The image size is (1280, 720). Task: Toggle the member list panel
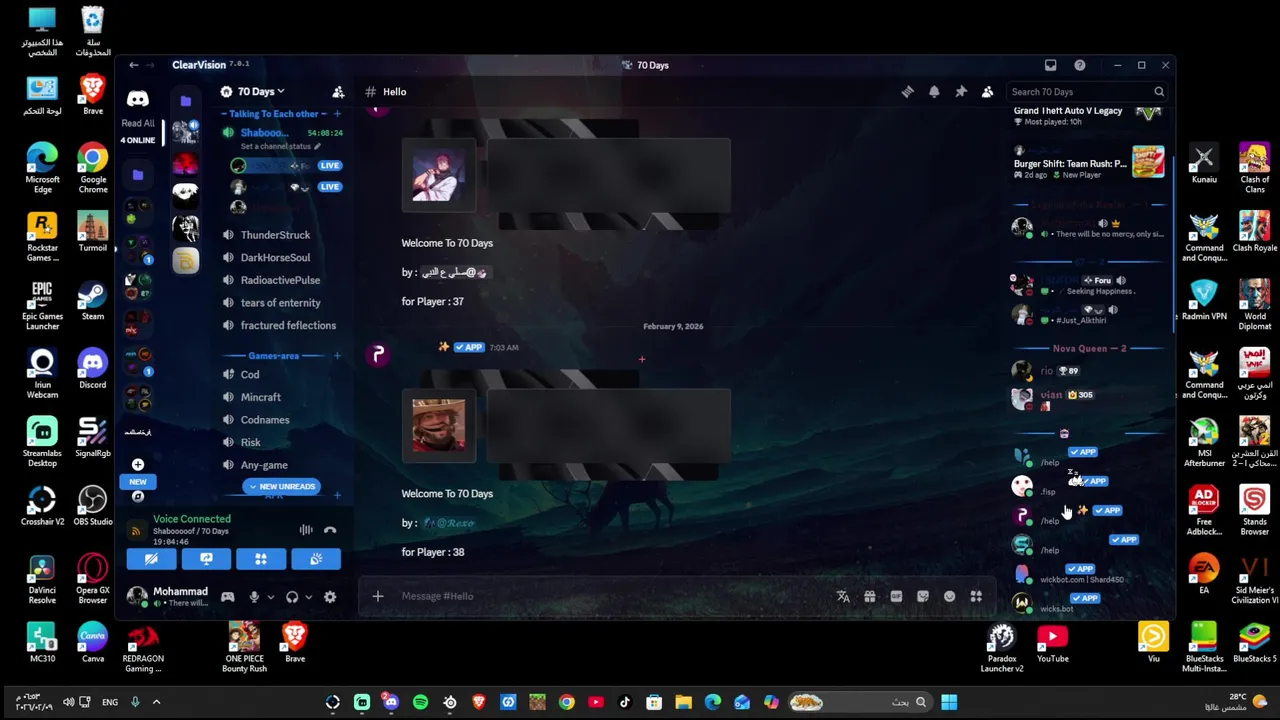[987, 92]
